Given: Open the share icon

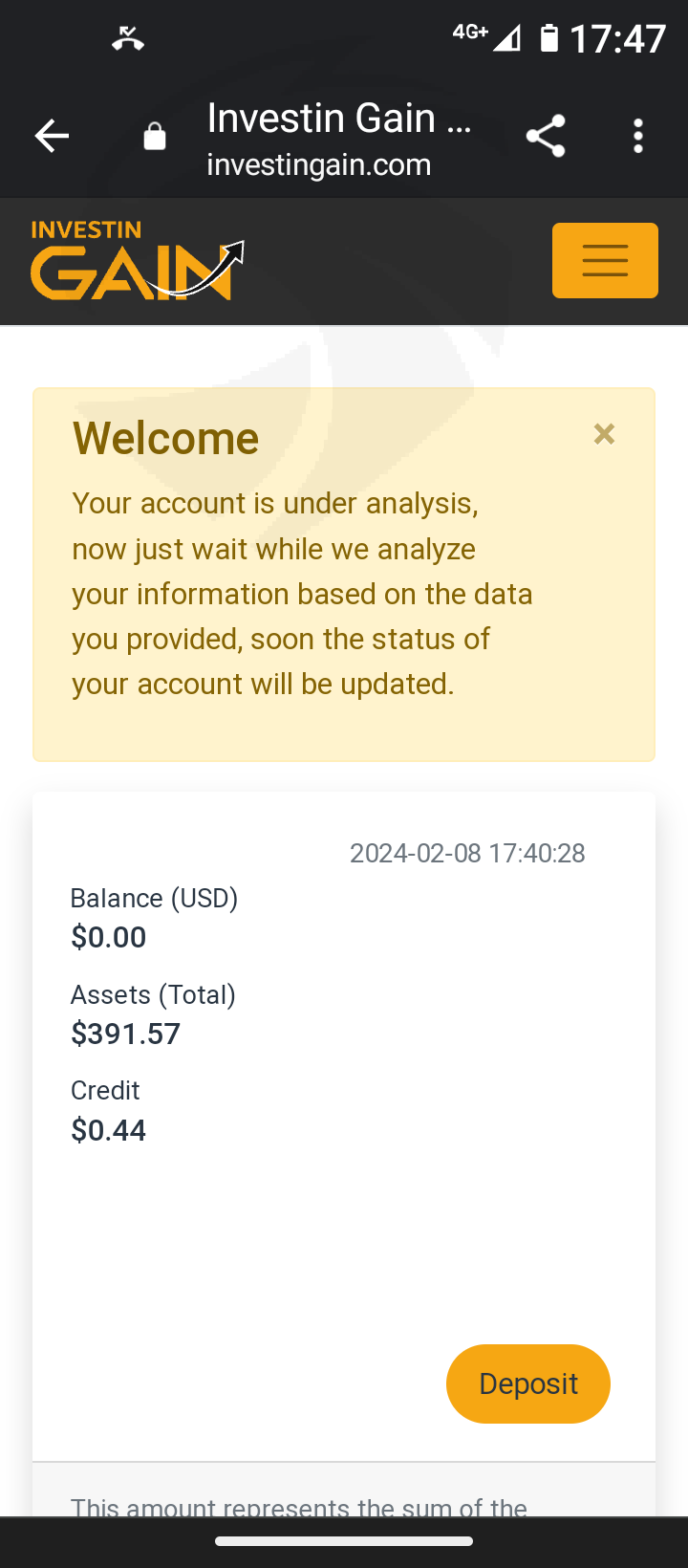Looking at the screenshot, I should (x=546, y=136).
